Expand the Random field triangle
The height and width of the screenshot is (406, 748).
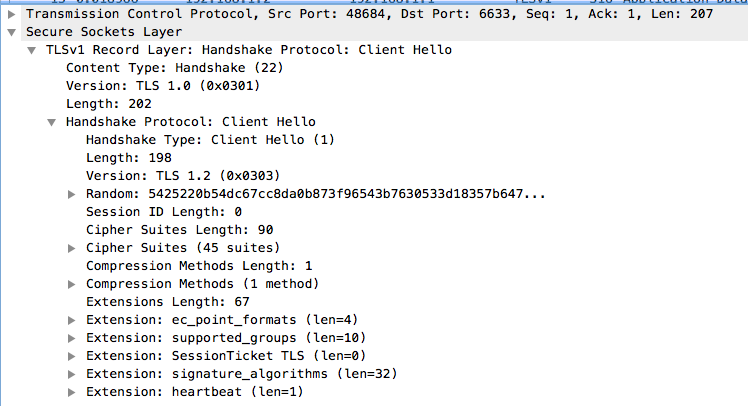(71, 194)
